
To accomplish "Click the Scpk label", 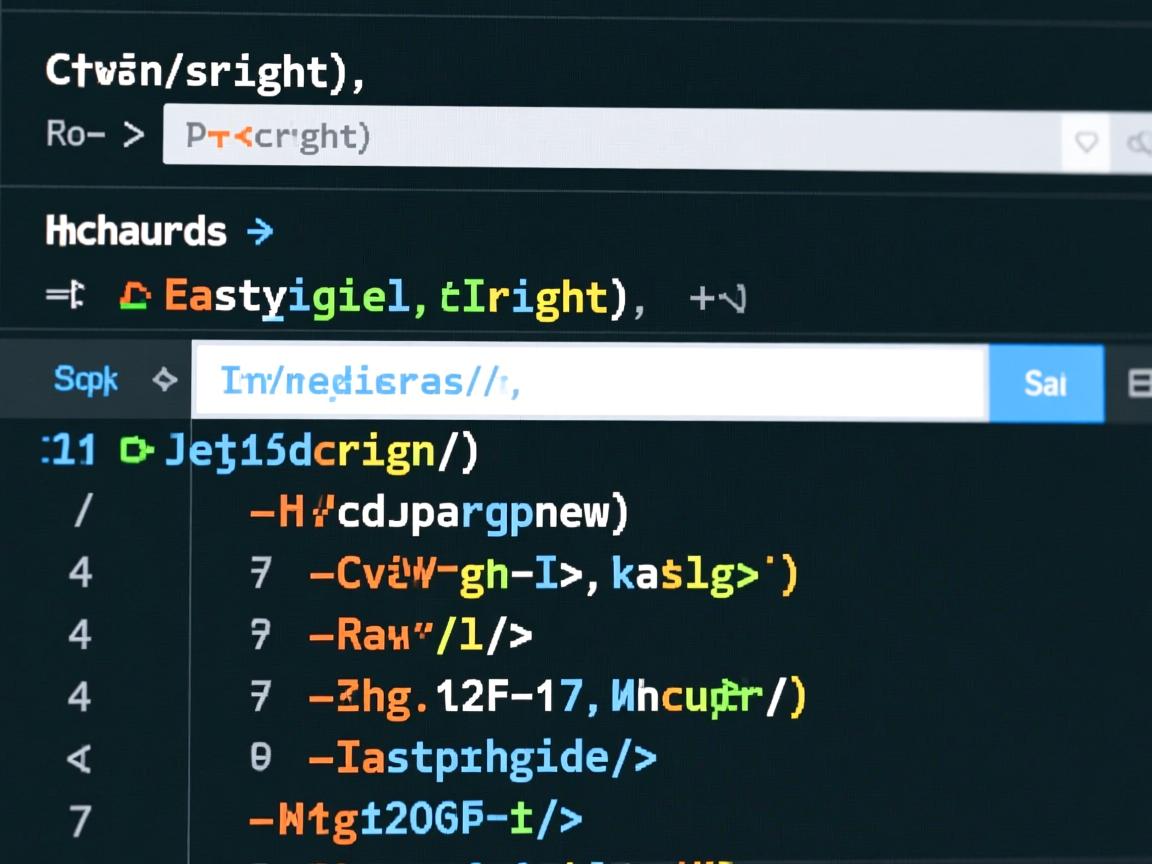I will [x=86, y=380].
